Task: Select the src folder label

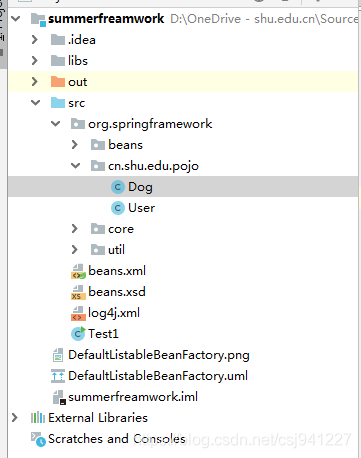Action: click(x=76, y=103)
